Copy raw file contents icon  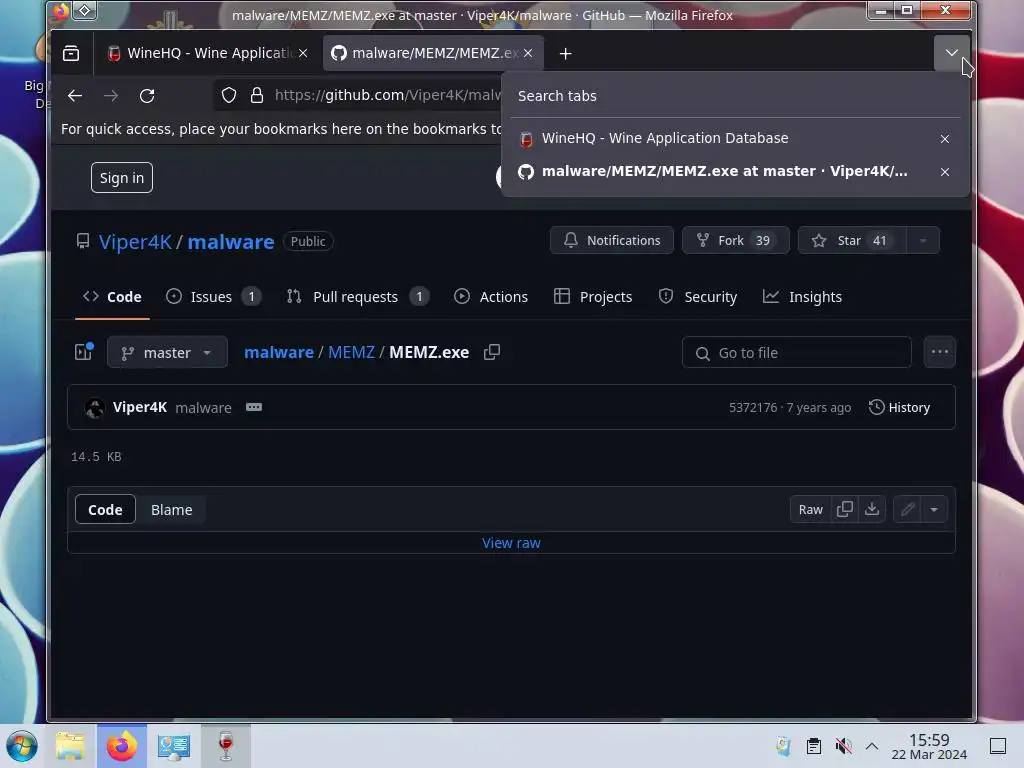[844, 509]
